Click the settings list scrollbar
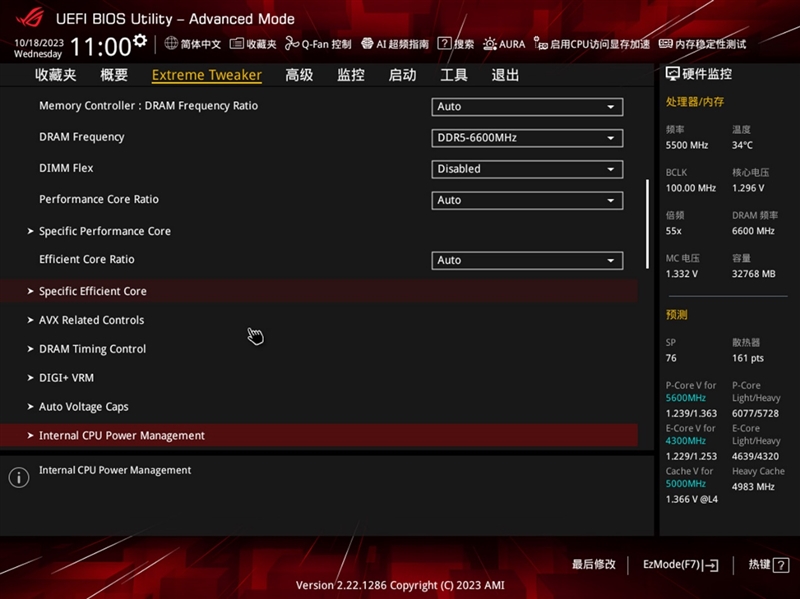Image resolution: width=800 pixels, height=599 pixels. [647, 223]
